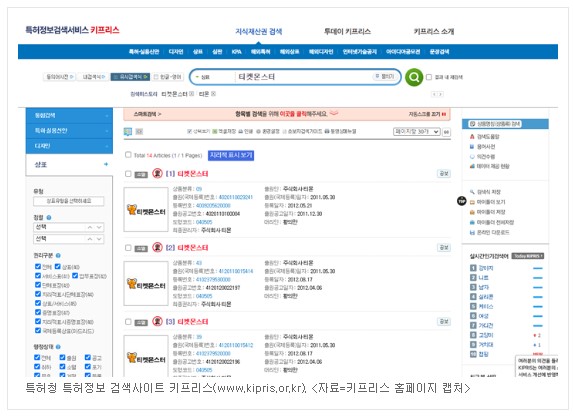This screenshot has width=573, height=416.
Task: Uncheck the 국제등록상표(마드리드) checkbox
Action: click(x=38, y=330)
